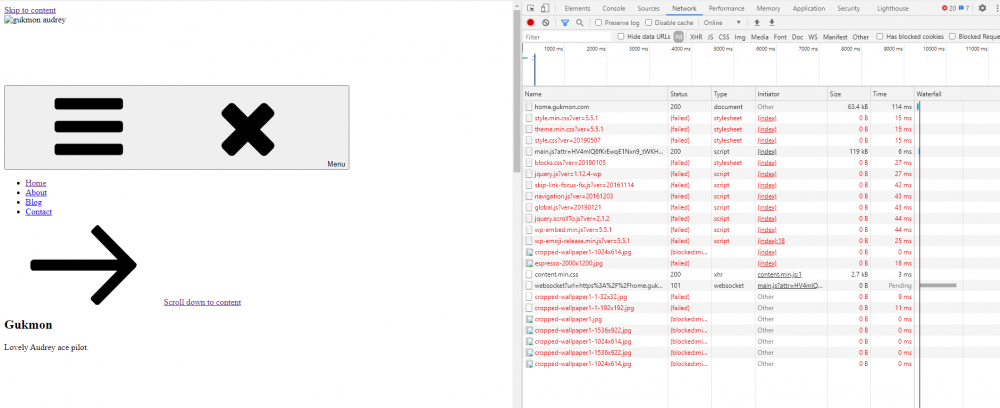Filter requests by Doc type
The width and height of the screenshot is (1000, 408).
[x=797, y=36]
